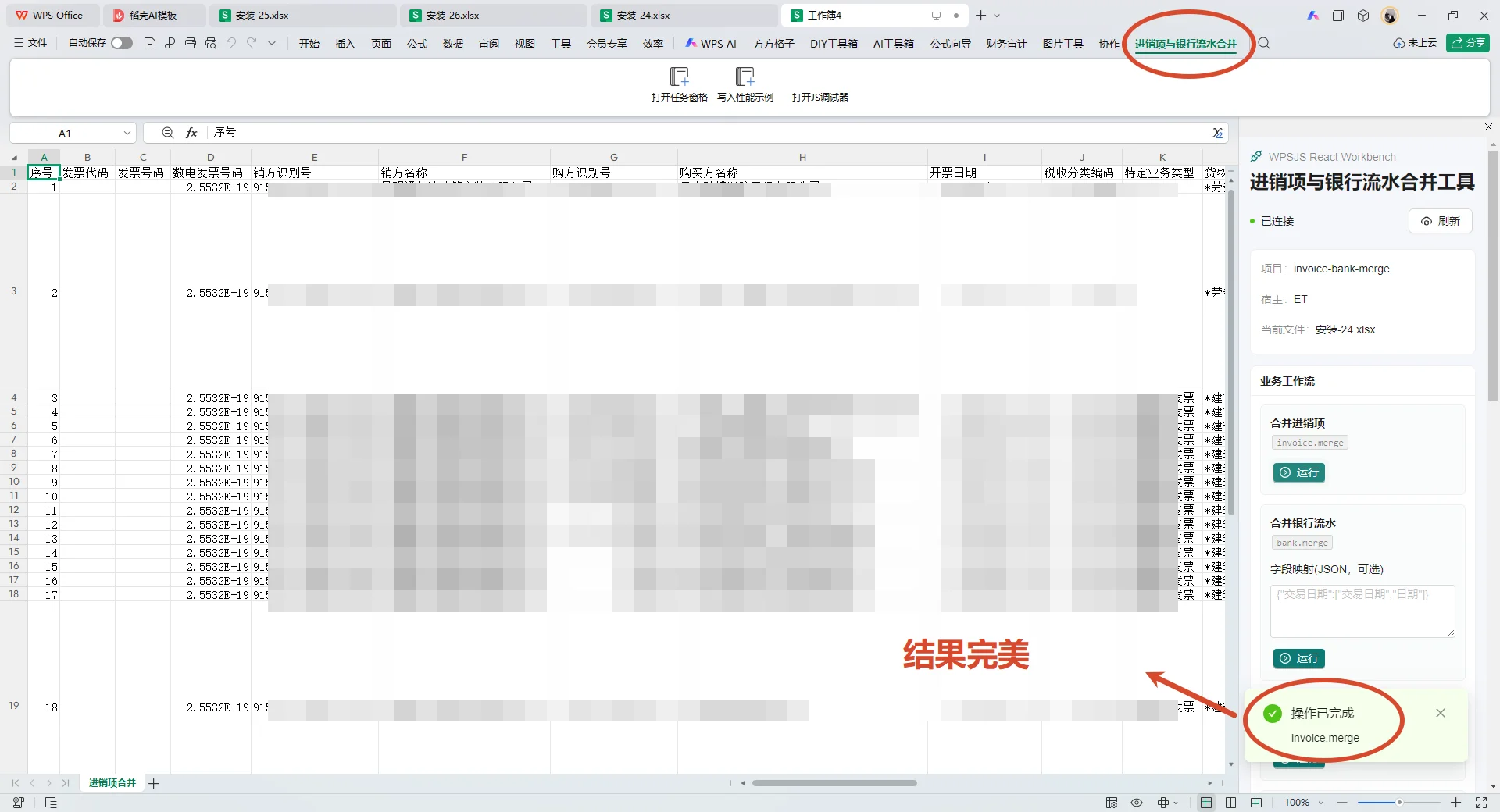Switch to the 插入 ribbon tab
Image resolution: width=1500 pixels, height=812 pixels.
coord(345,44)
